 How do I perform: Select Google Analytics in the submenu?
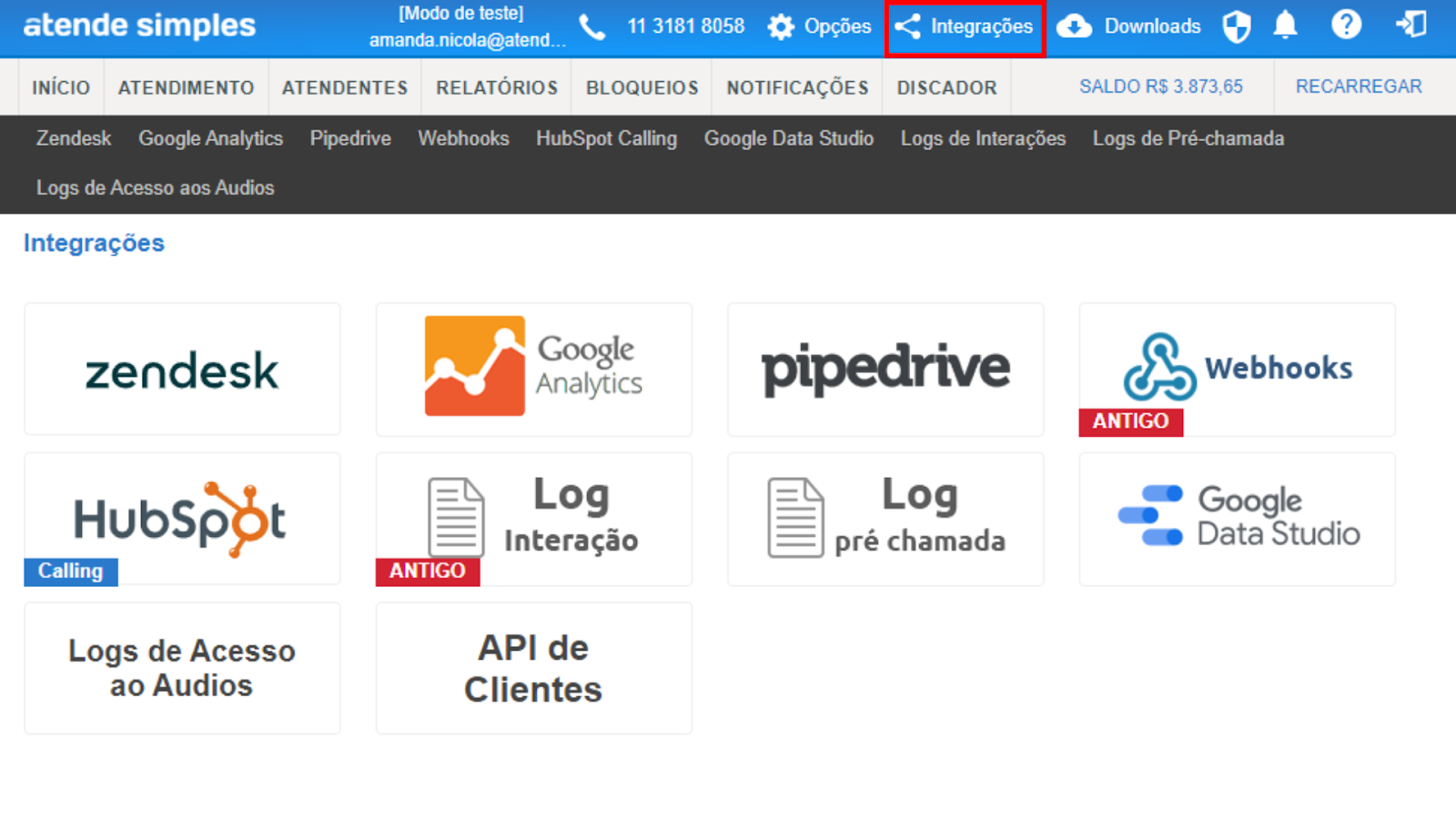coord(210,138)
